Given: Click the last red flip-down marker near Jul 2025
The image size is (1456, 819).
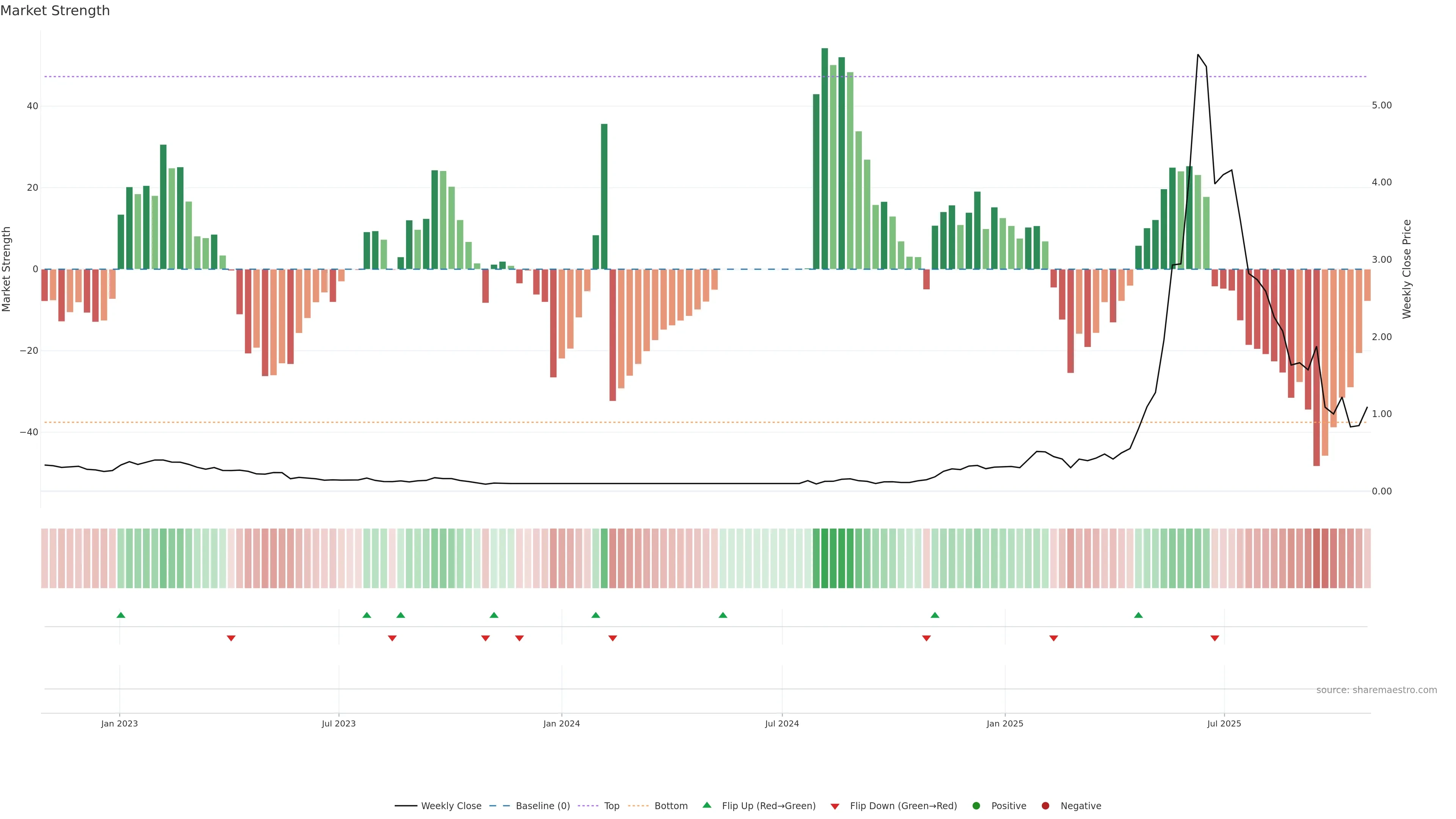Looking at the screenshot, I should pyautogui.click(x=1214, y=638).
